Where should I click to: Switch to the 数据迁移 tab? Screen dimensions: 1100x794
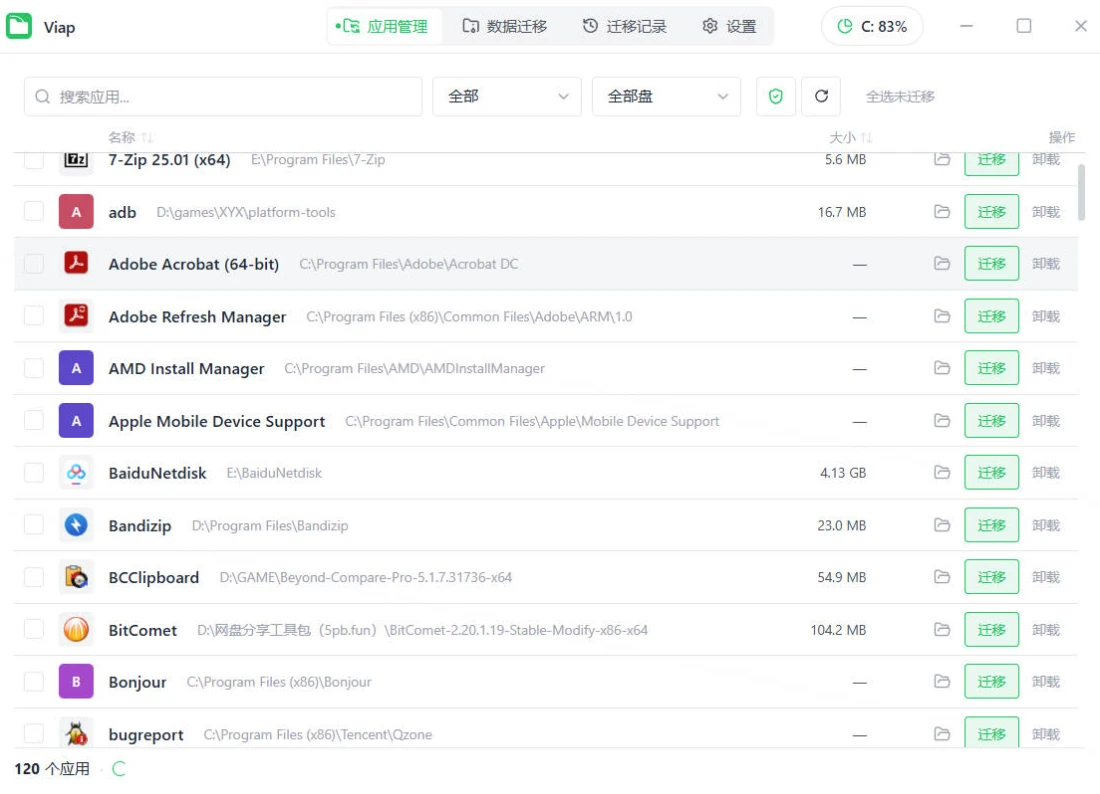504,27
